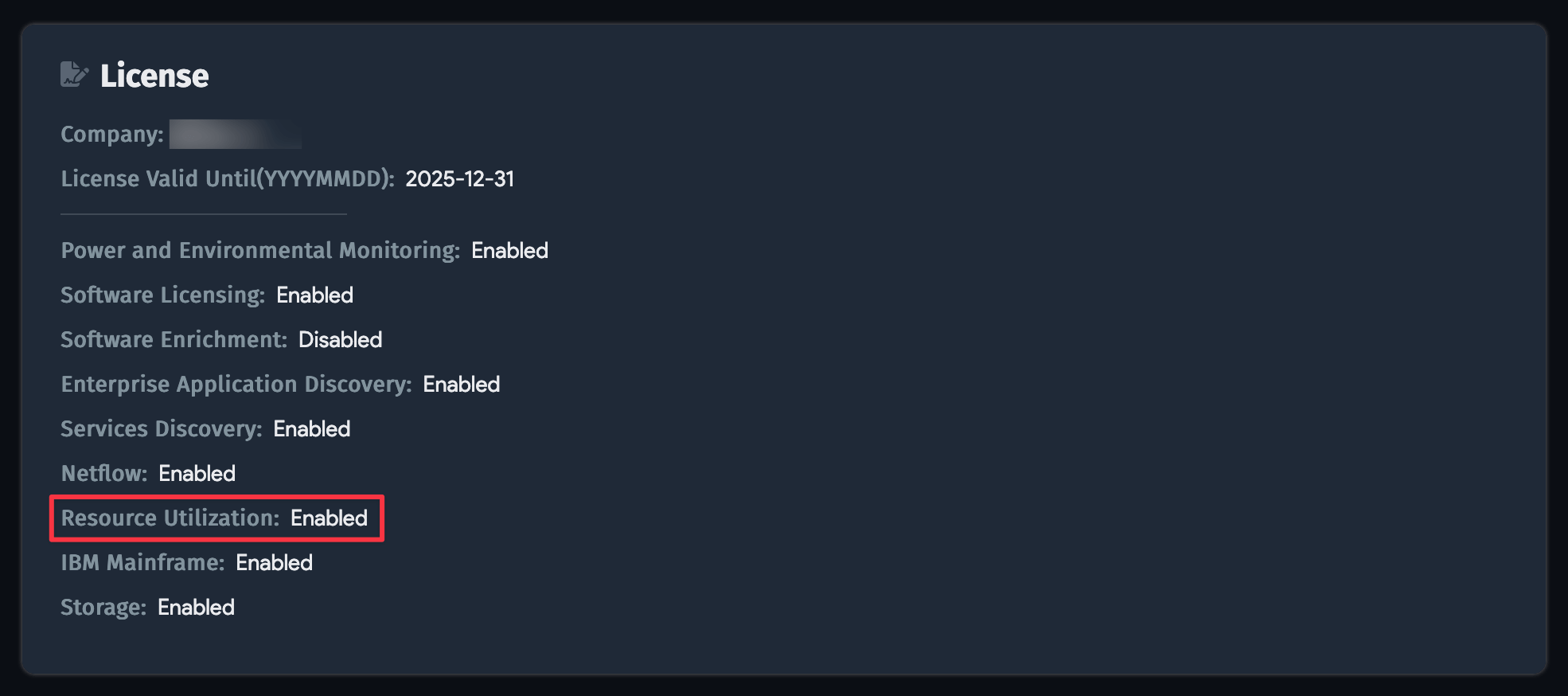Select the 2025-12-31 license expiry date
The image size is (1568, 696).
point(459,179)
